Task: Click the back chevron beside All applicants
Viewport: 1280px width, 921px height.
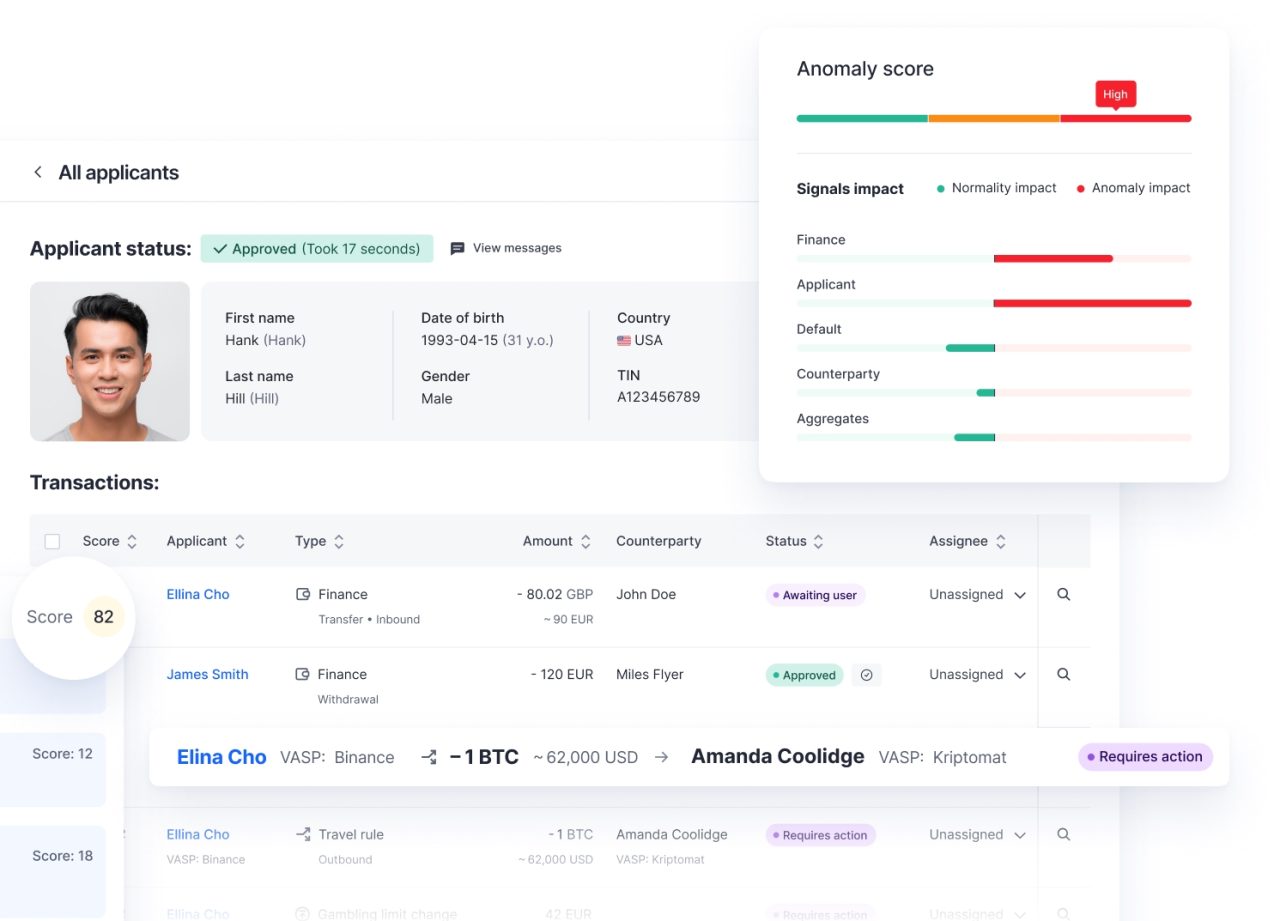Action: (37, 171)
